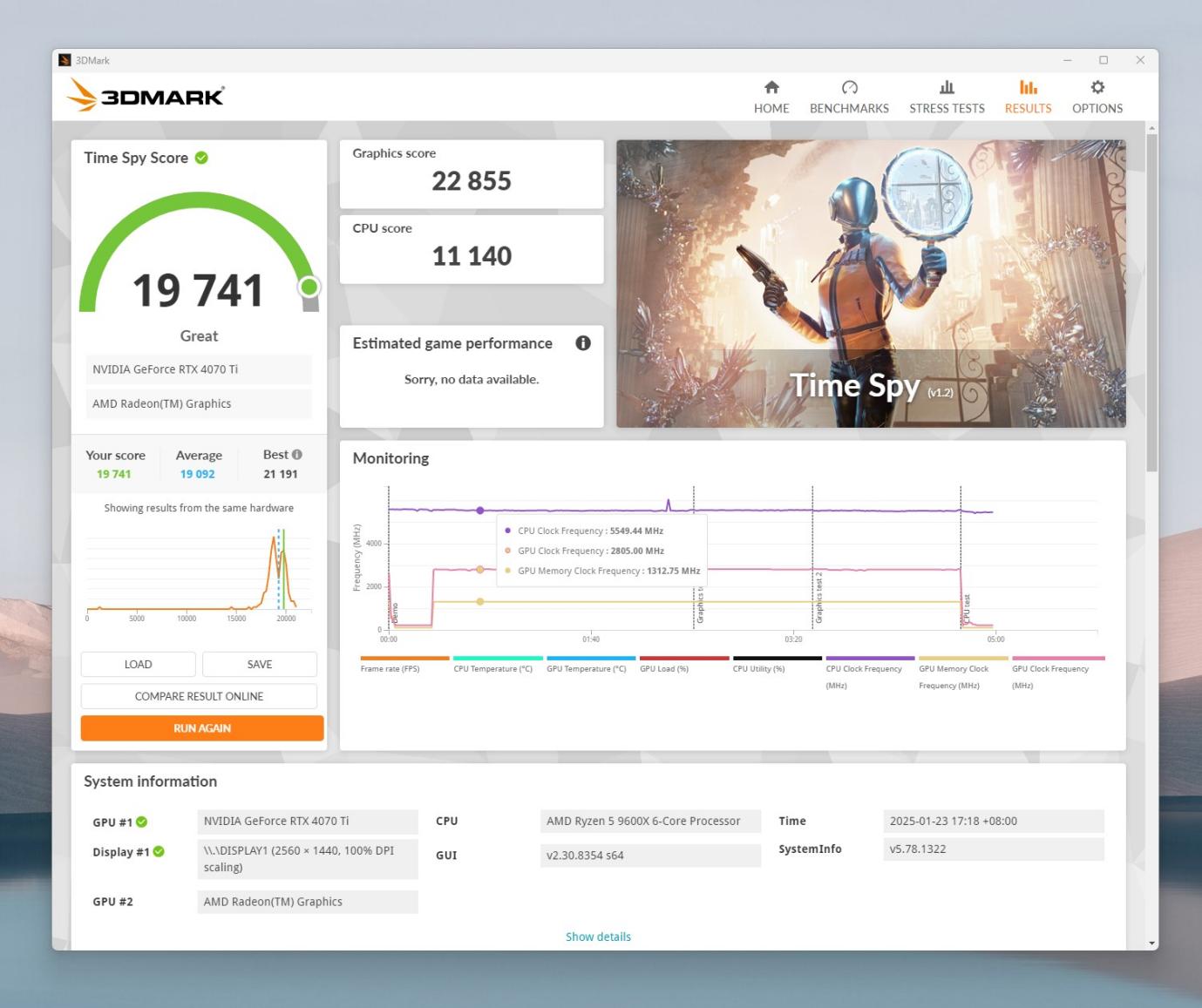The width and height of the screenshot is (1202, 1008).
Task: Click the Graphics test 2 timeline marker
Action: tap(818, 598)
